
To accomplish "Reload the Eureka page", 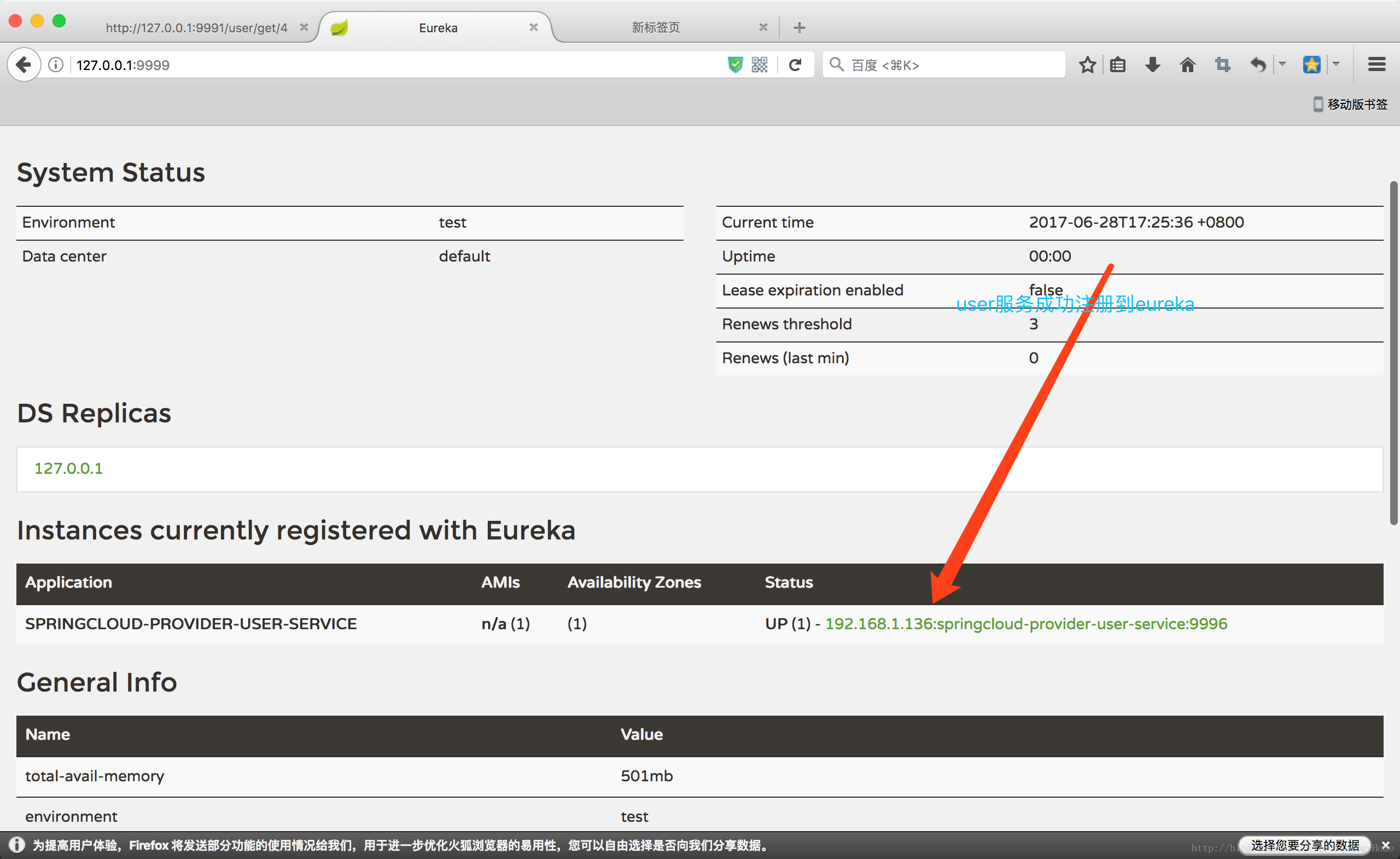I will pos(795,65).
